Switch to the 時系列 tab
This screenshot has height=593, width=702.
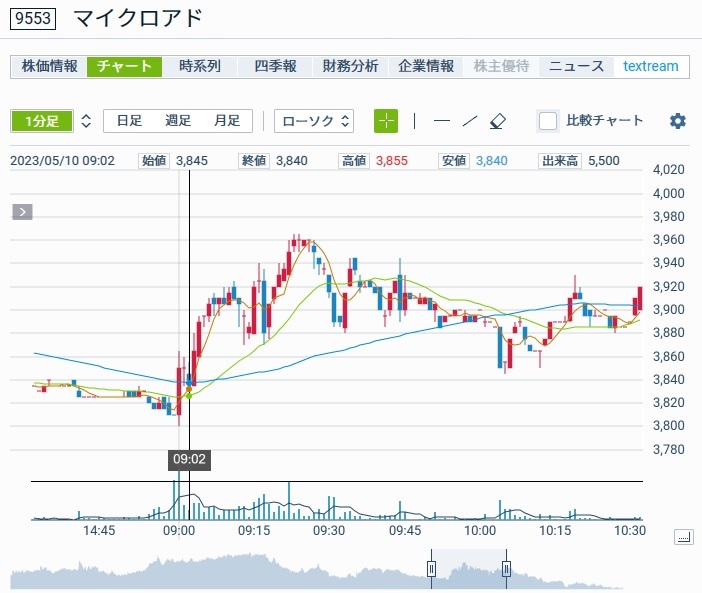tap(200, 66)
